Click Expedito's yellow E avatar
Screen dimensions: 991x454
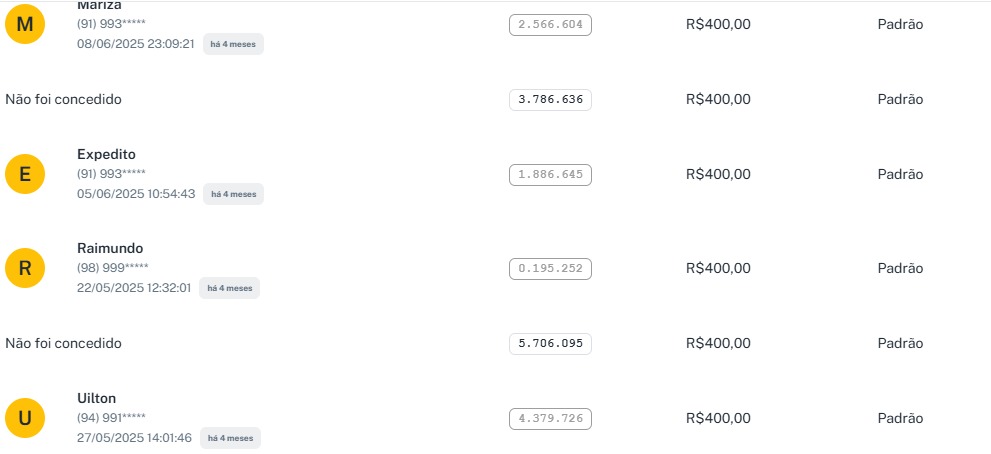[25, 174]
